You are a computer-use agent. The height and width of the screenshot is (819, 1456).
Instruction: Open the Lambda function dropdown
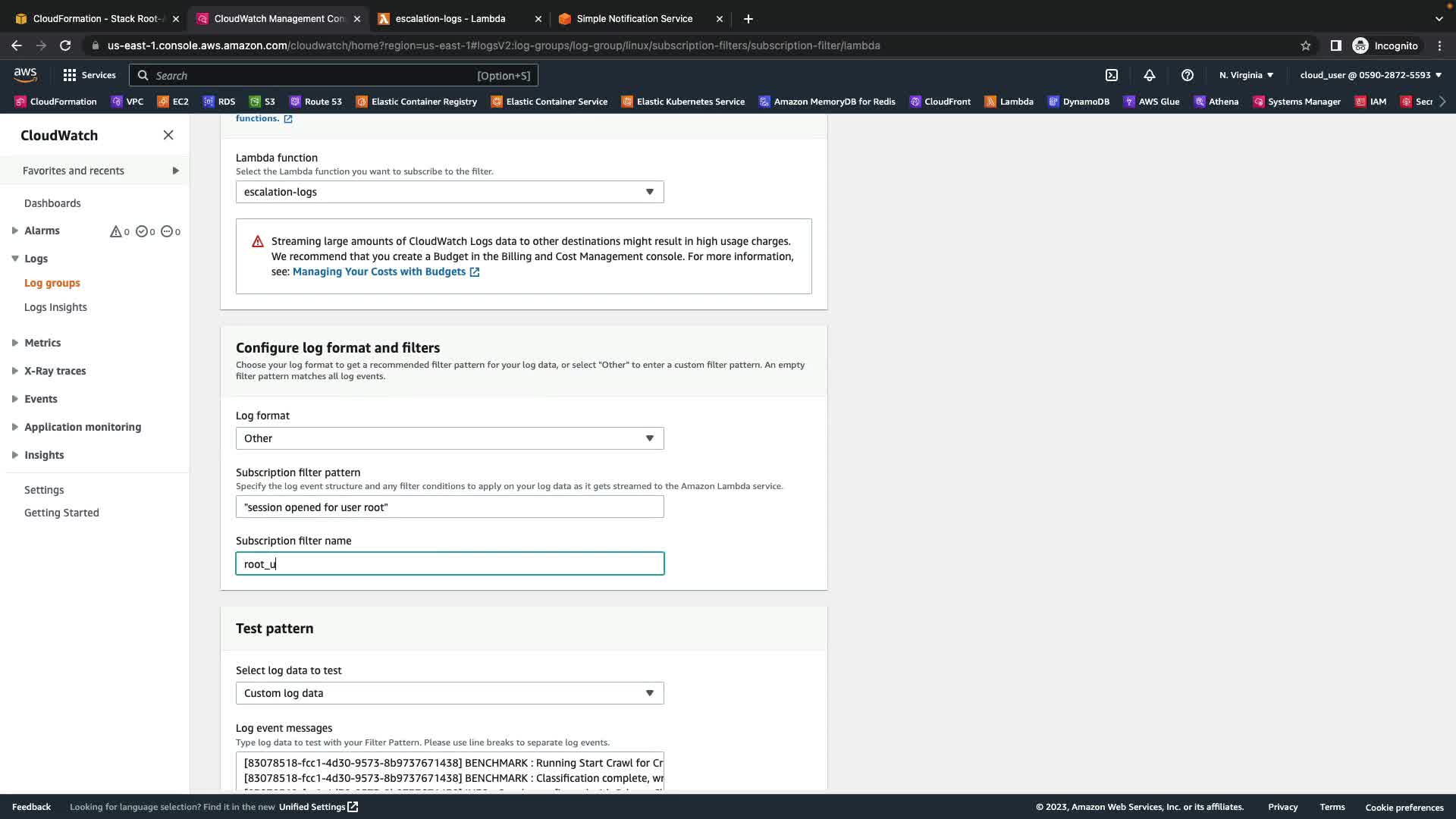(450, 192)
